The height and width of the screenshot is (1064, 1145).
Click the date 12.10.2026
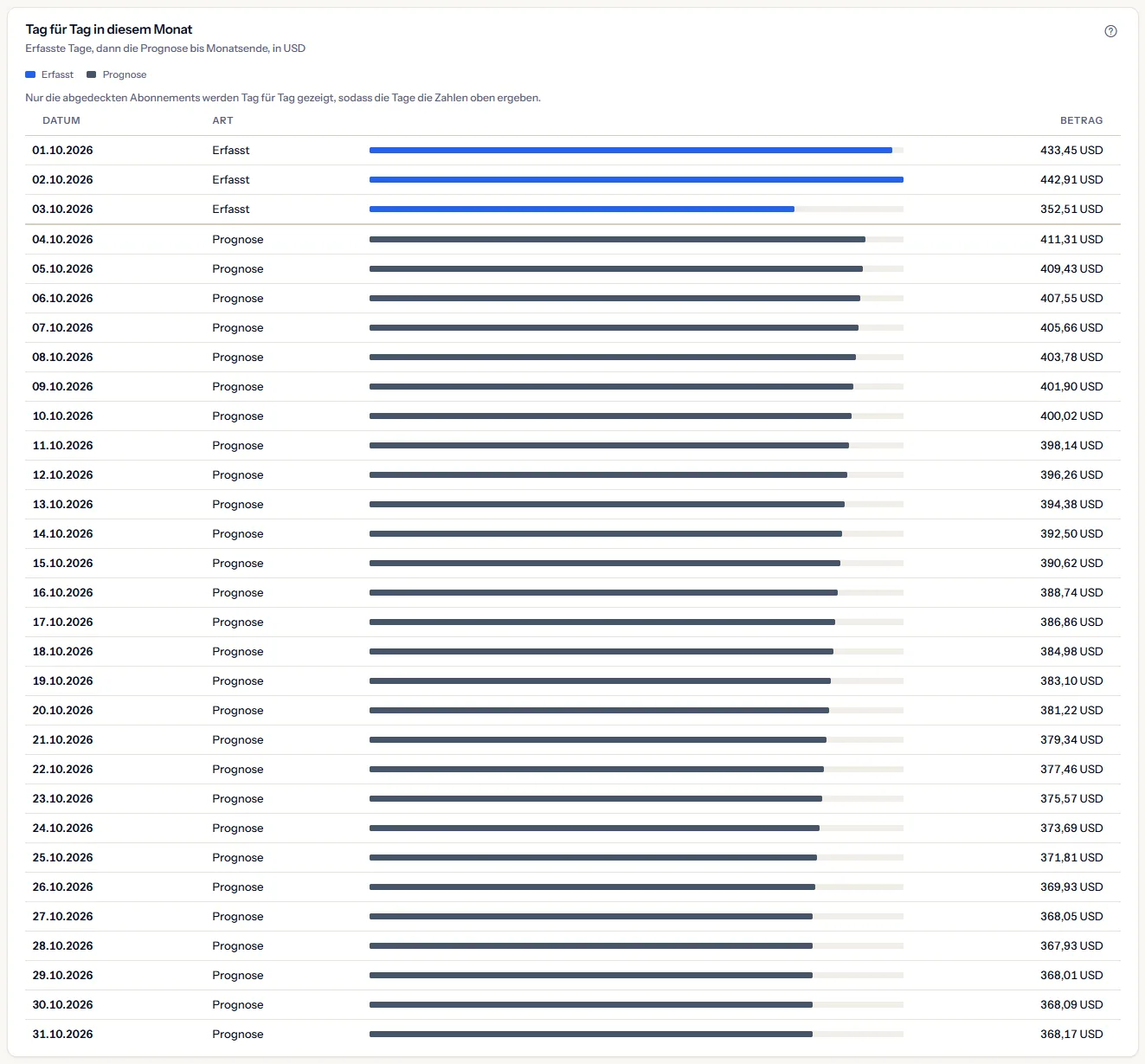coord(62,474)
